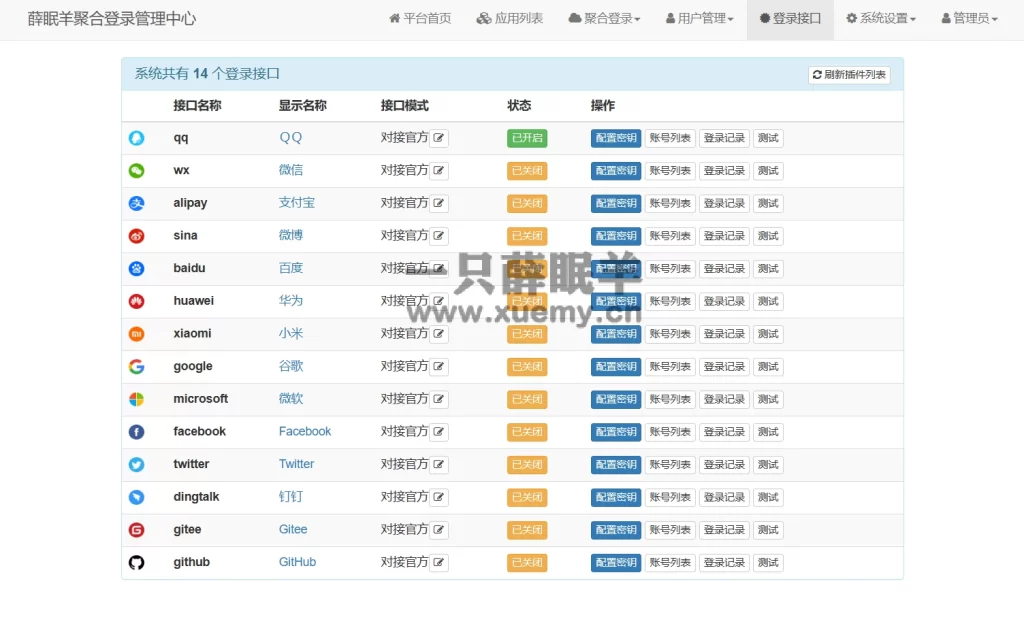Image resolution: width=1024 pixels, height=628 pixels.
Task: Click the Microsoft logo icon
Action: coord(136,399)
